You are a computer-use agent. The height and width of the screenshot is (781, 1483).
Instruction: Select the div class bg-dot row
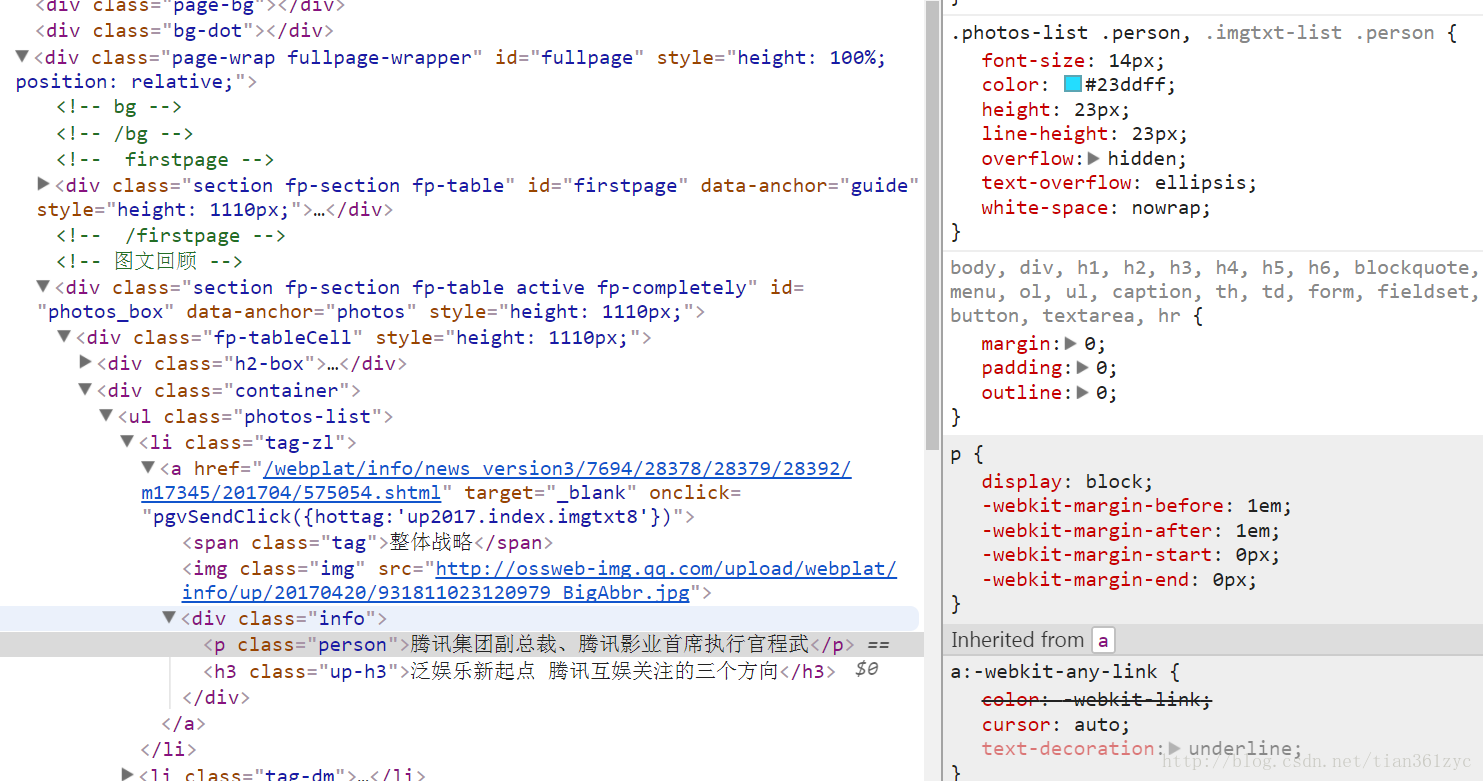460,31
